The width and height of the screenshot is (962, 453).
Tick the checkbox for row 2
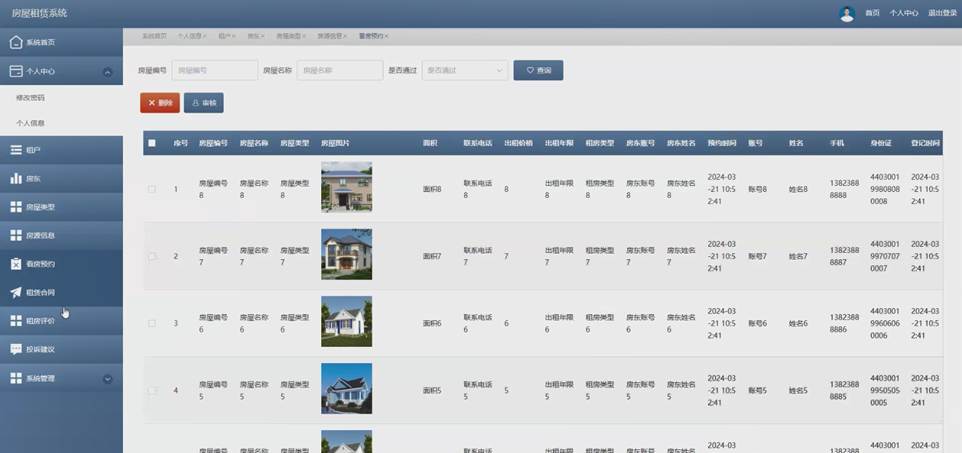point(152,256)
